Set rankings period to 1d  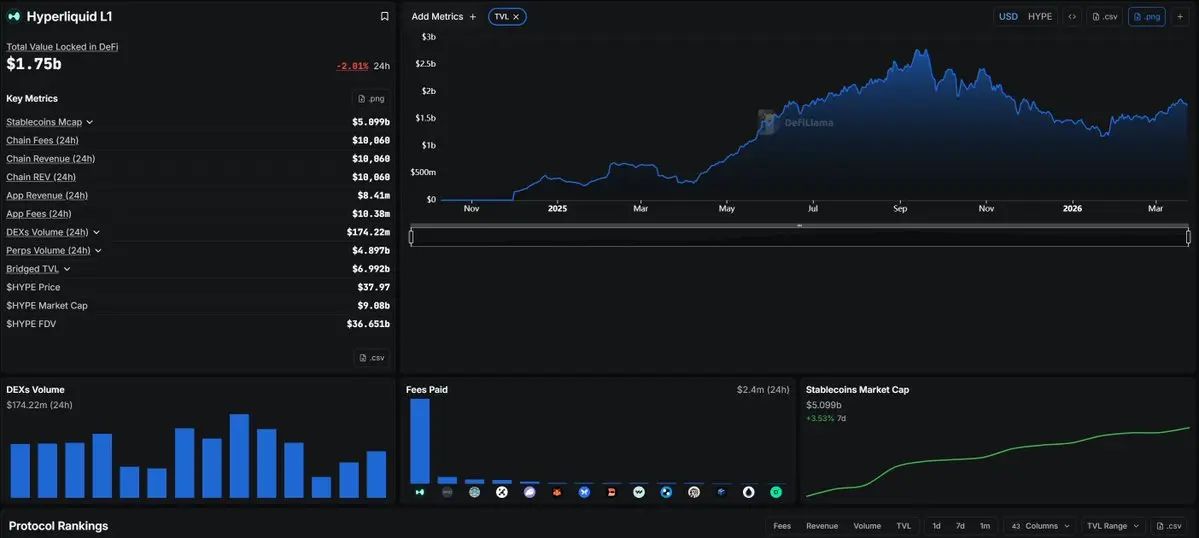pos(937,526)
